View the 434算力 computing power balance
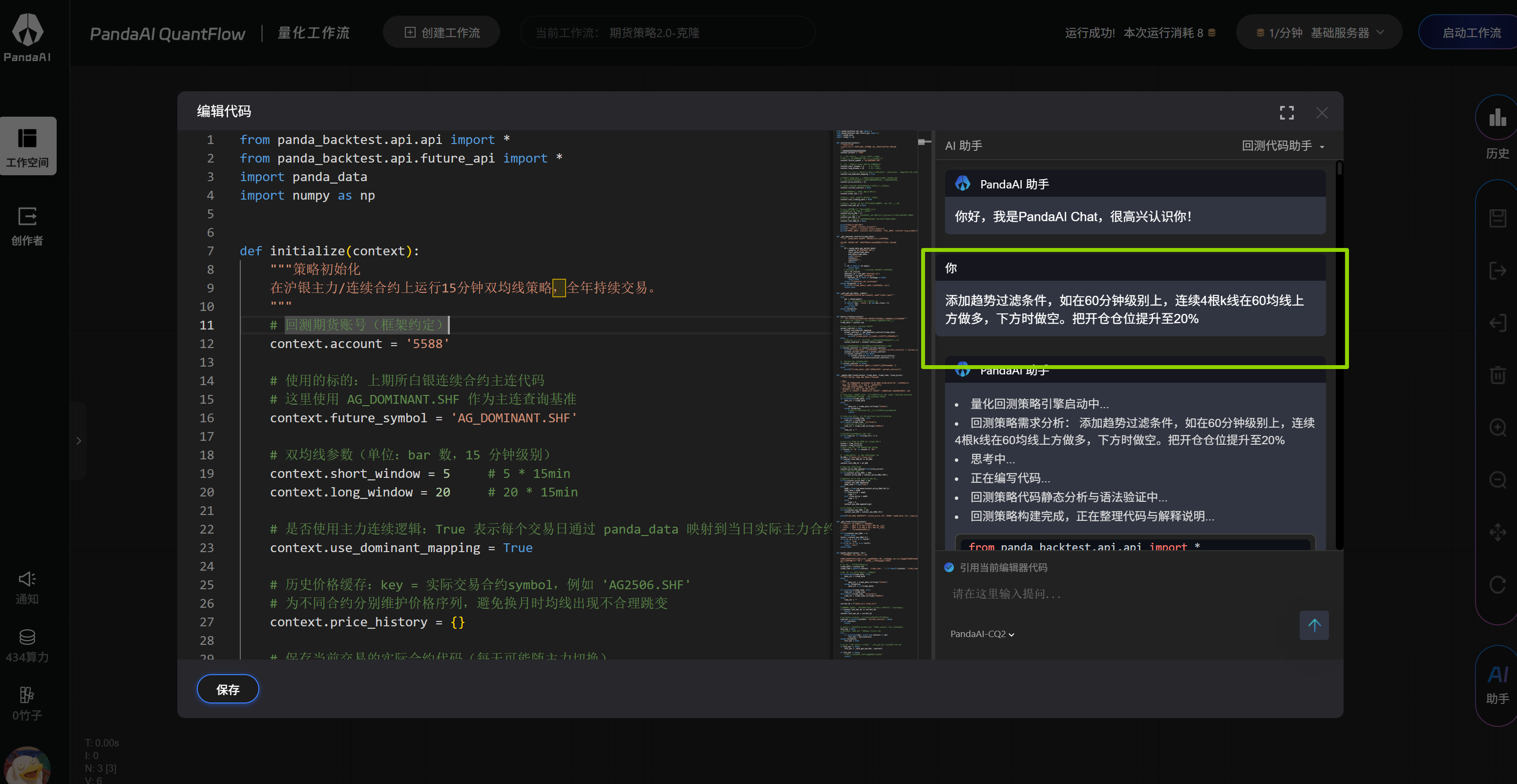 [27, 645]
